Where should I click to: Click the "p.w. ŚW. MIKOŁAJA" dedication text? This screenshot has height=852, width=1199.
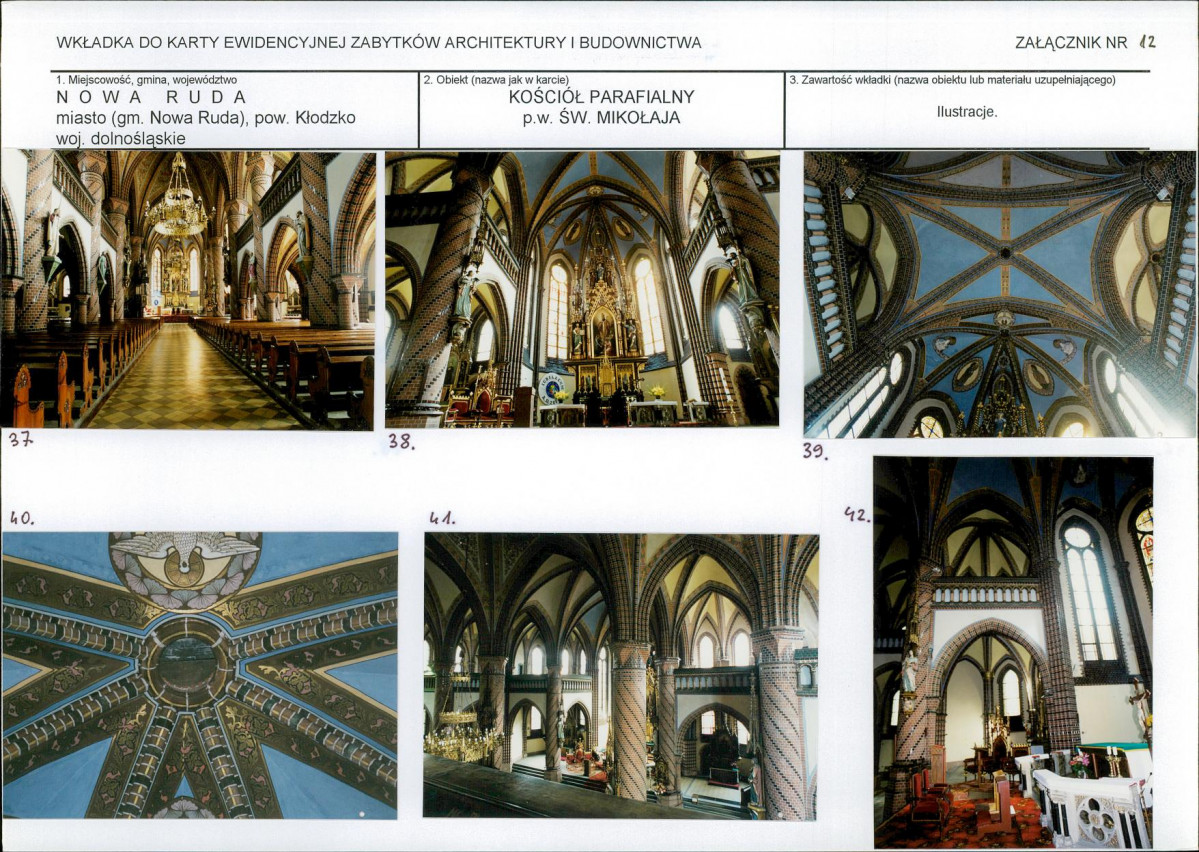tap(601, 118)
